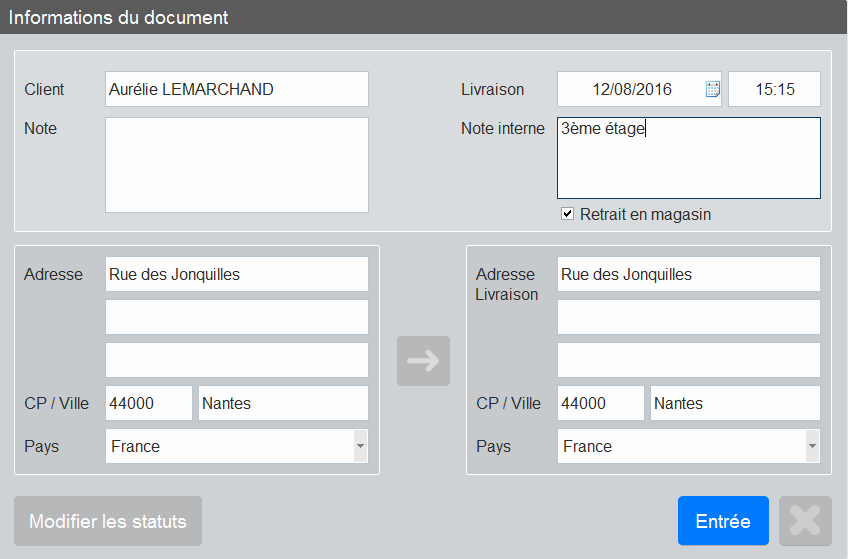The width and height of the screenshot is (848, 559).
Task: Expand delivery address Pays dropdown arrow
Action: (x=812, y=446)
